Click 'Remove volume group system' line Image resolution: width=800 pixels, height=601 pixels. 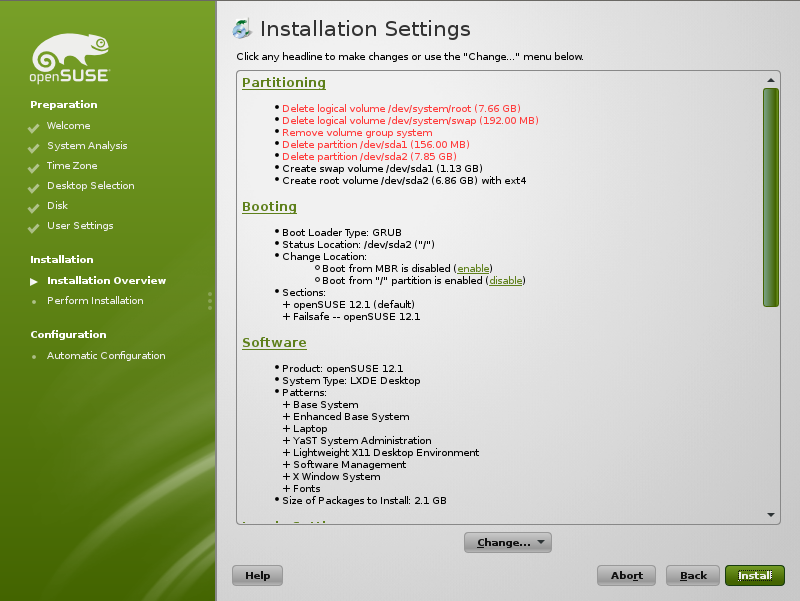pyautogui.click(x=357, y=133)
